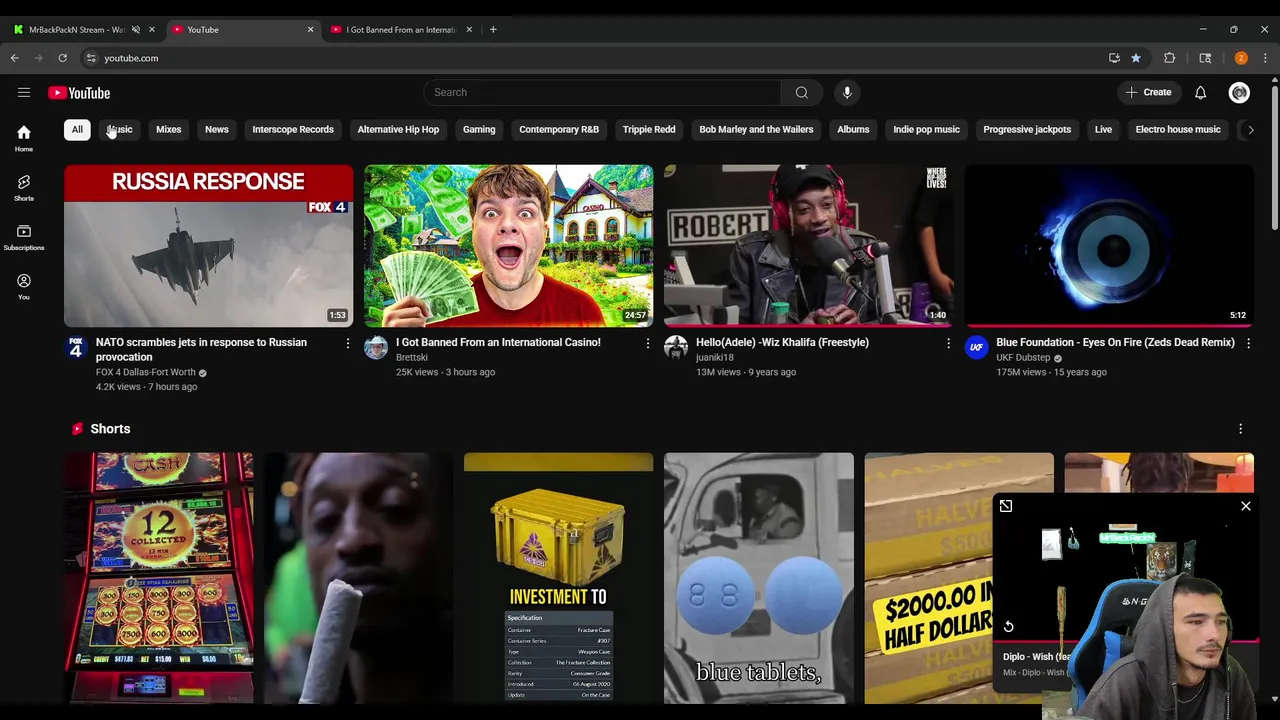This screenshot has height=720, width=1280.
Task: Select the Electro house music chip
Action: coord(1178,129)
